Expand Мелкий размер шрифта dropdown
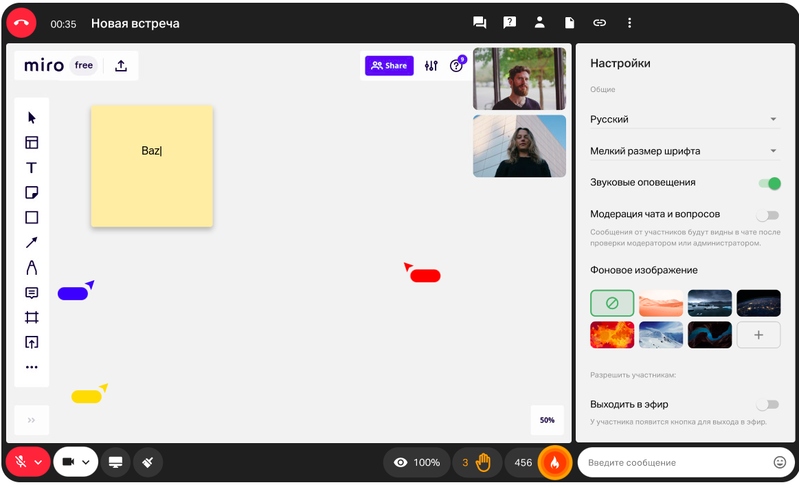This screenshot has height=485, width=799. click(683, 151)
